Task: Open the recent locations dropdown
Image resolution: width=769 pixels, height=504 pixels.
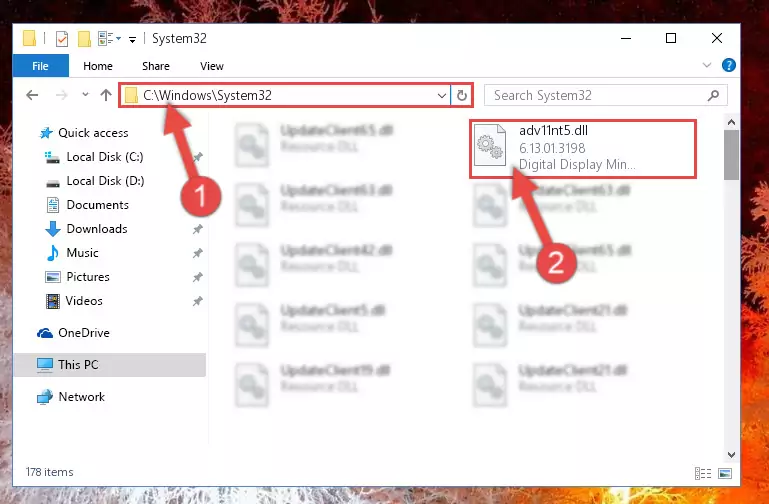Action: (x=85, y=94)
